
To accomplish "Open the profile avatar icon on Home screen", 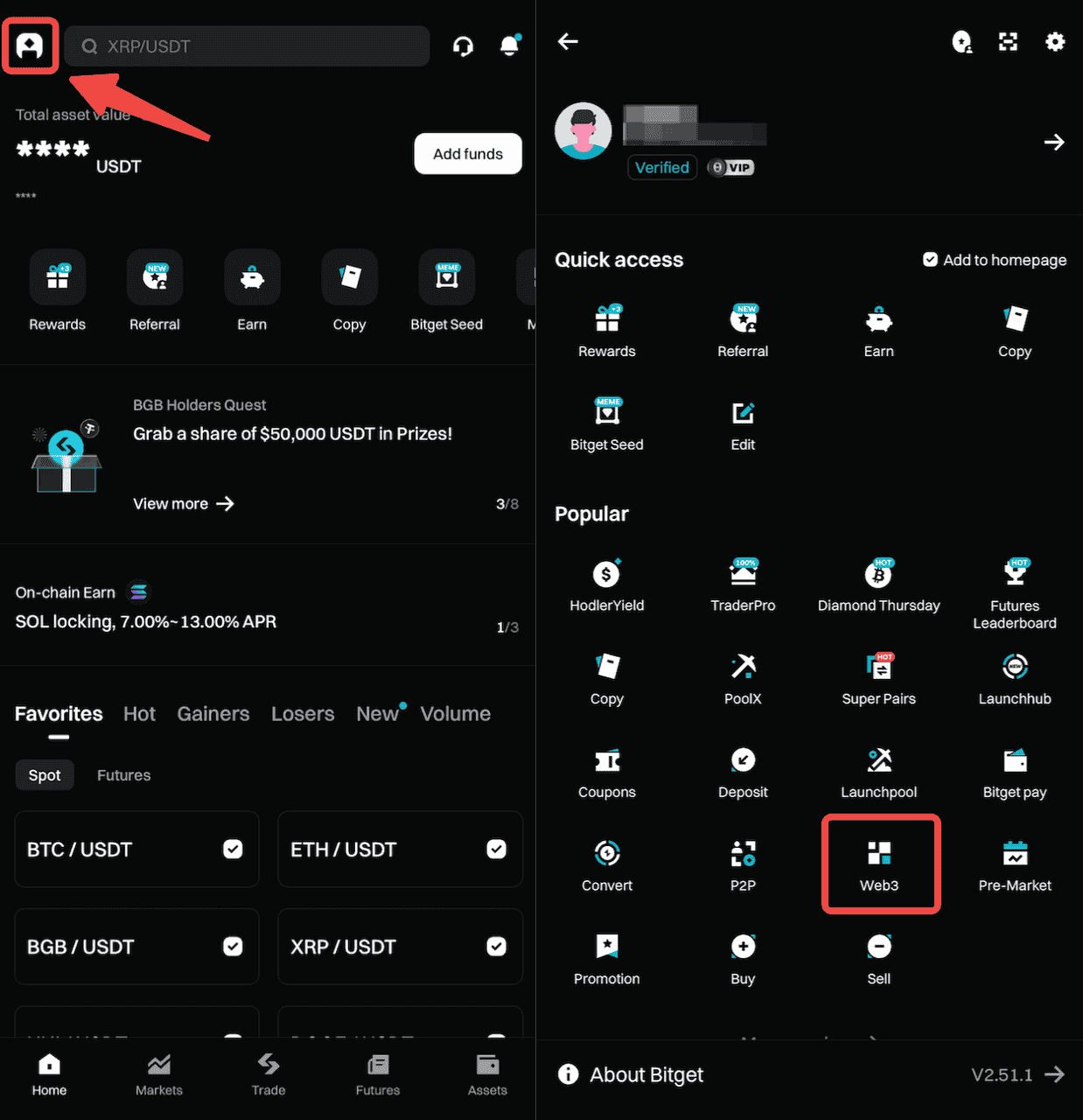I will pos(31,45).
